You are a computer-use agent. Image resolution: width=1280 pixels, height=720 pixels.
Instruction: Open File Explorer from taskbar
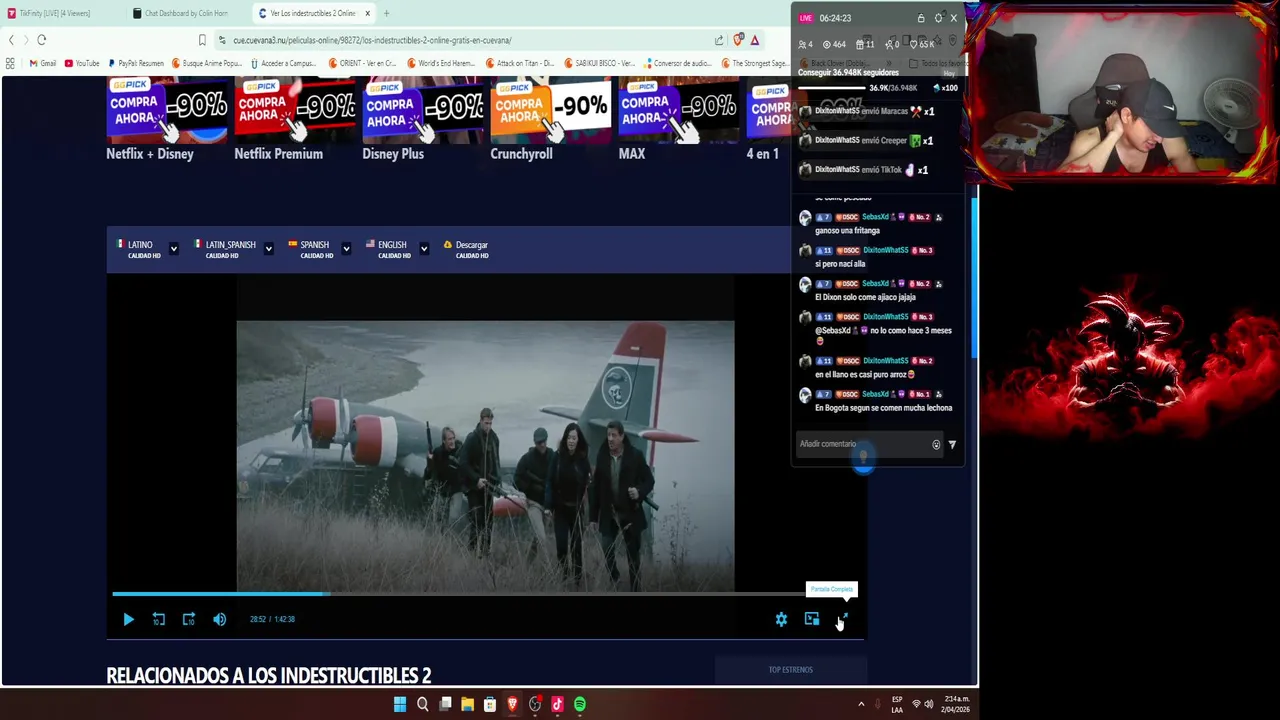tap(467, 704)
